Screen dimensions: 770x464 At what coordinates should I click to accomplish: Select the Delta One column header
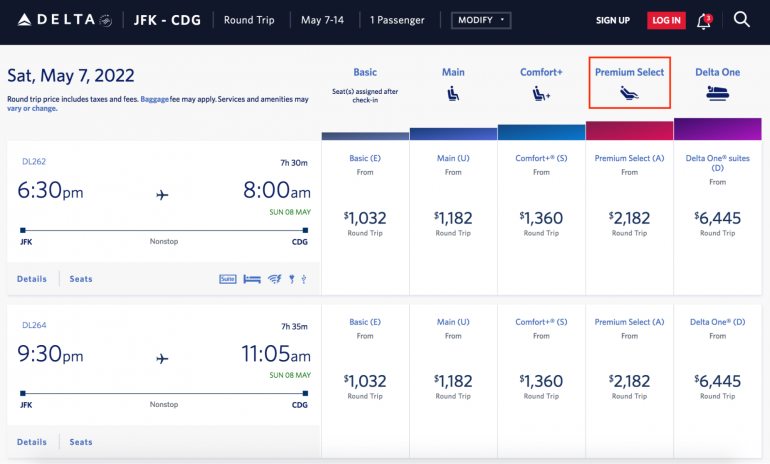717,72
